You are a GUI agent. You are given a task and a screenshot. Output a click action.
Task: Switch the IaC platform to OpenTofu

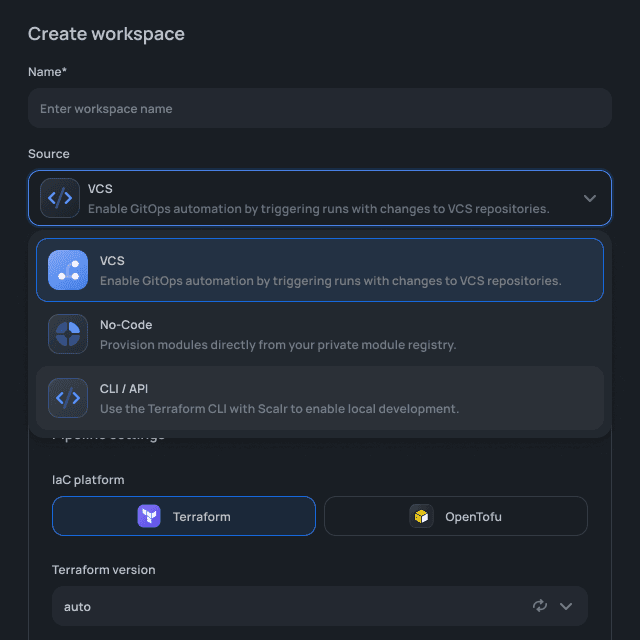[x=456, y=516]
